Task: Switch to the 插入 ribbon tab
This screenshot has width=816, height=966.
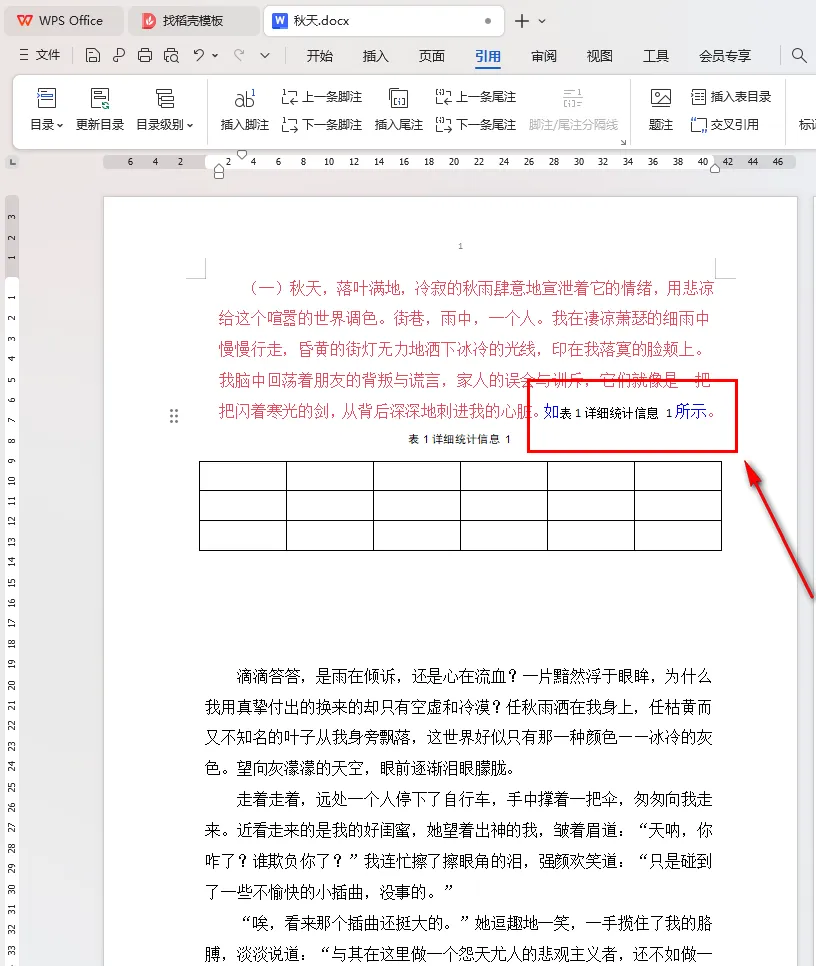Action: (376, 56)
